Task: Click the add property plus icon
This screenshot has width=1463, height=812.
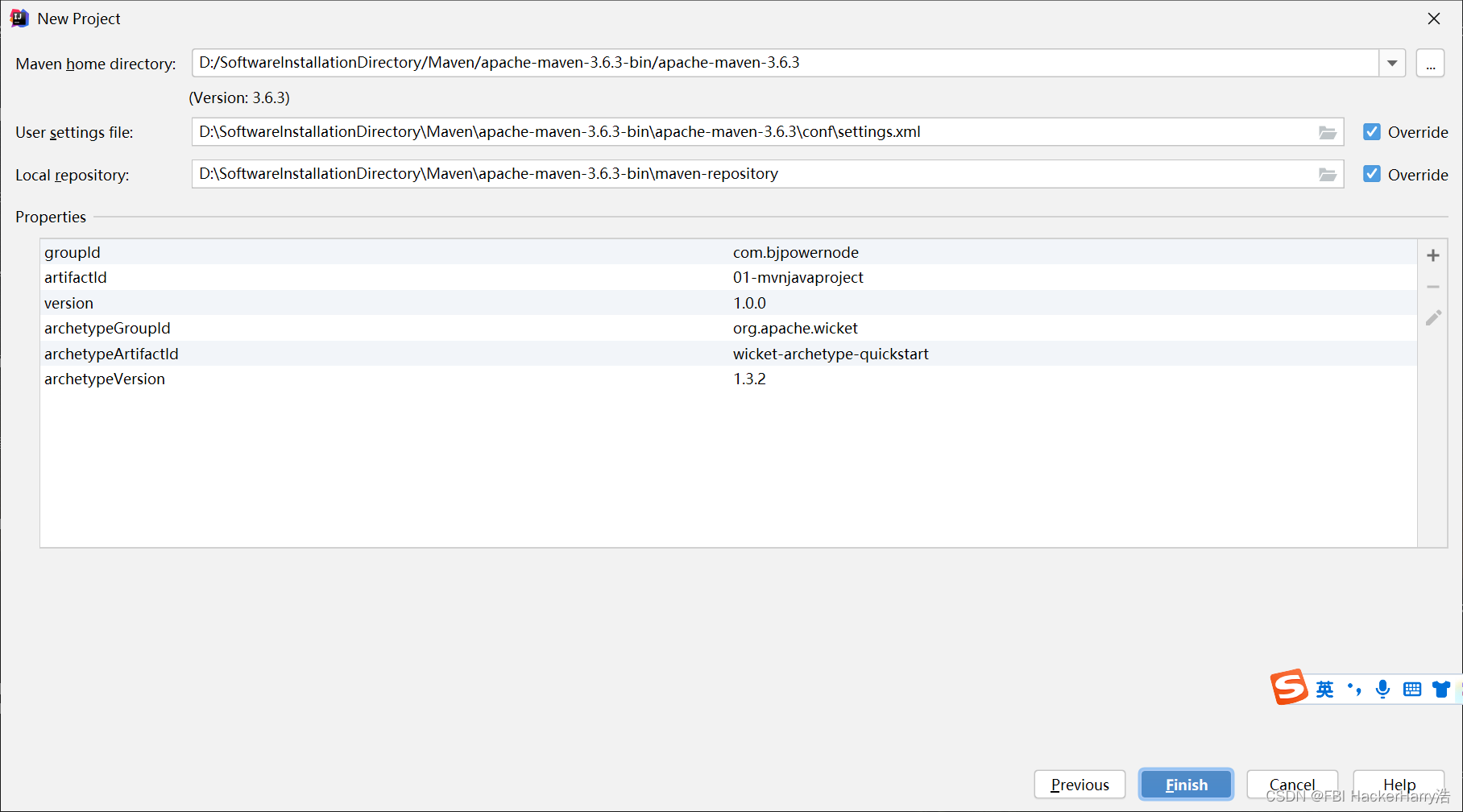Action: [1432, 255]
